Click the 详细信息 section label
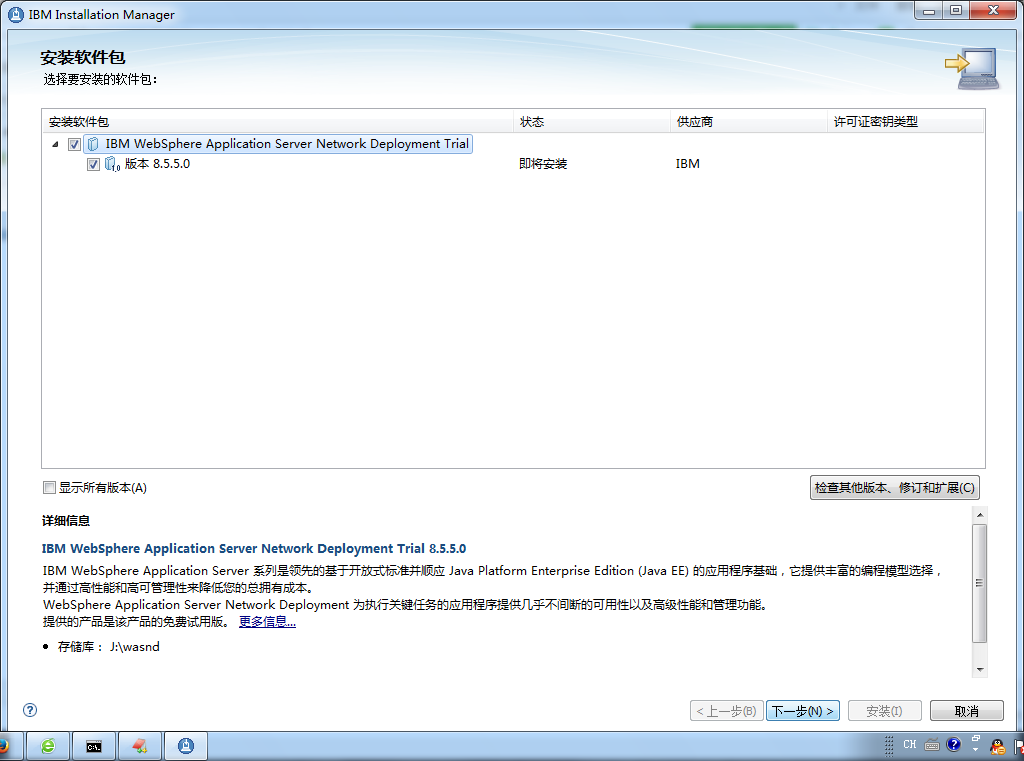This screenshot has height=761, width=1024. click(66, 521)
